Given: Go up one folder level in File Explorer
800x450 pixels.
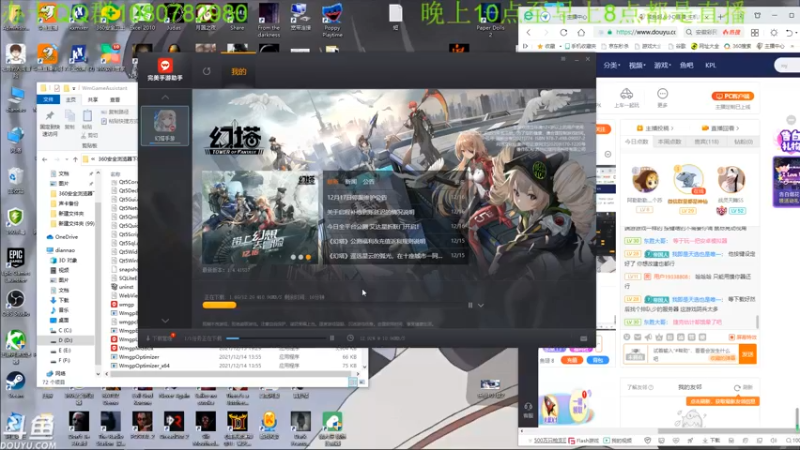Looking at the screenshot, I should click(x=75, y=159).
